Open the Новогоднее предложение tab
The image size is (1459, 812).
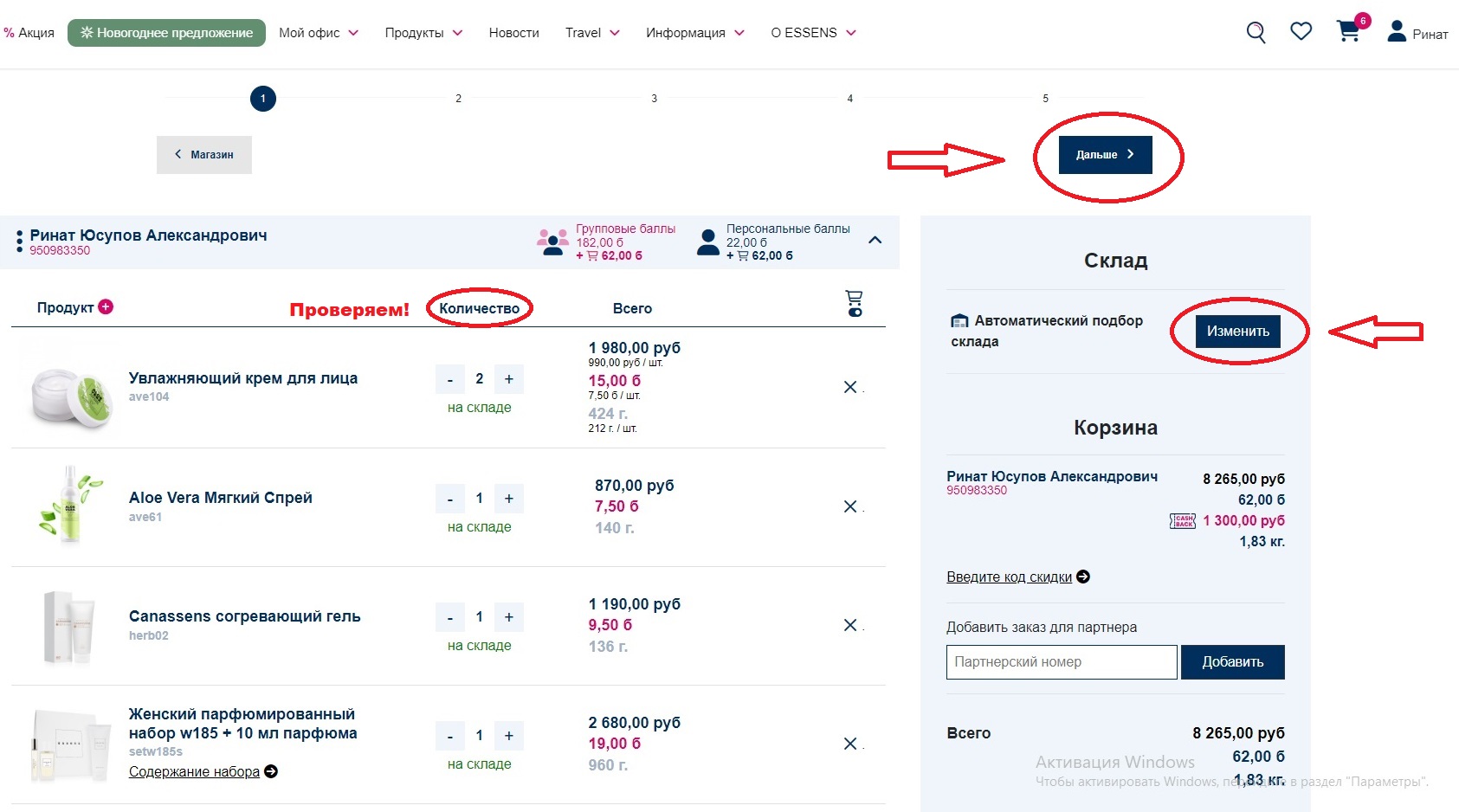[x=166, y=33]
